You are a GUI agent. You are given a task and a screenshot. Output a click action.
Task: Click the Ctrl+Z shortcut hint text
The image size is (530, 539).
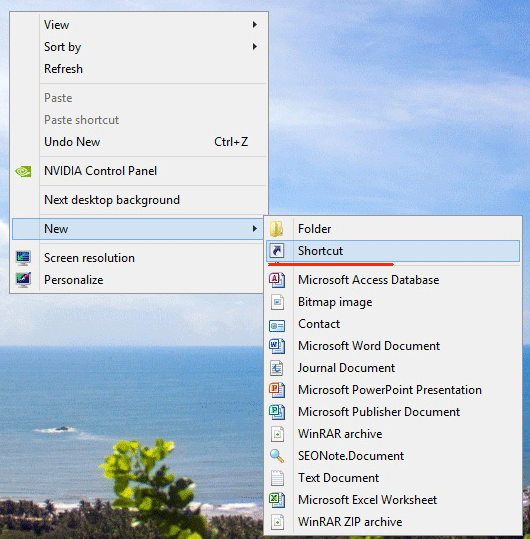tap(231, 142)
